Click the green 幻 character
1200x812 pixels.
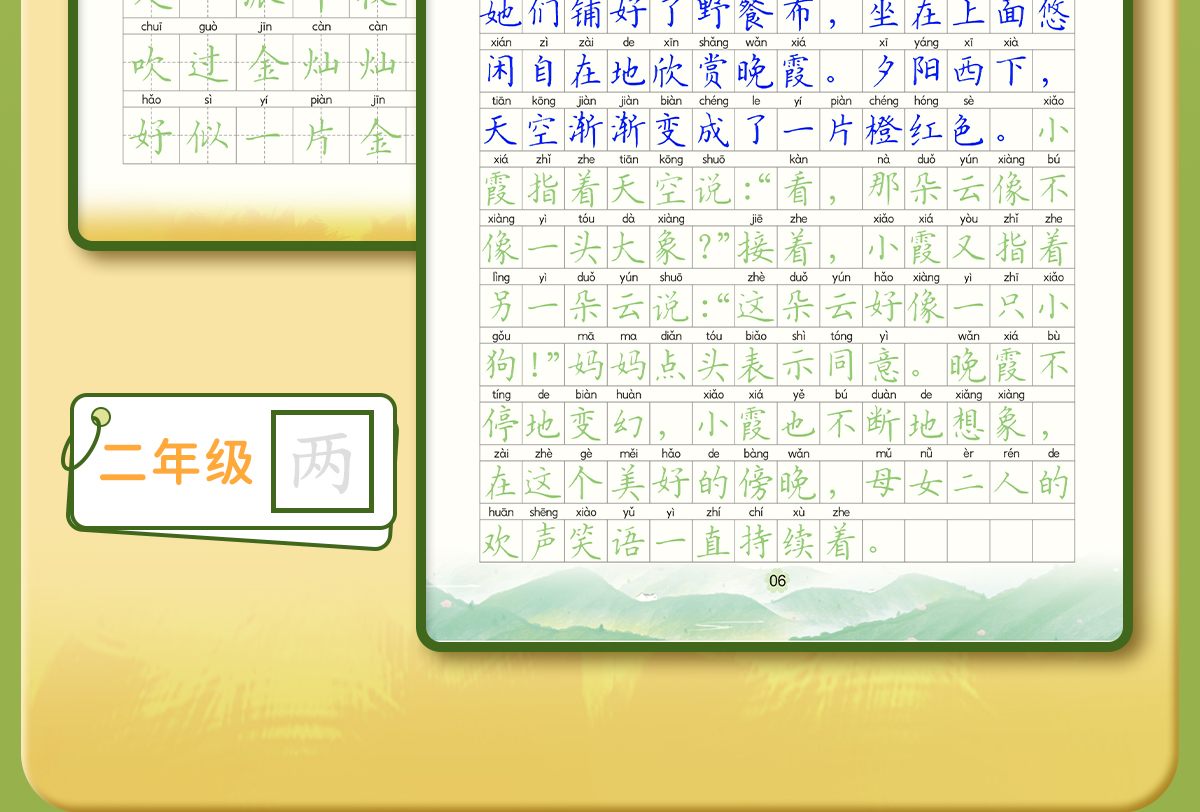[x=628, y=424]
